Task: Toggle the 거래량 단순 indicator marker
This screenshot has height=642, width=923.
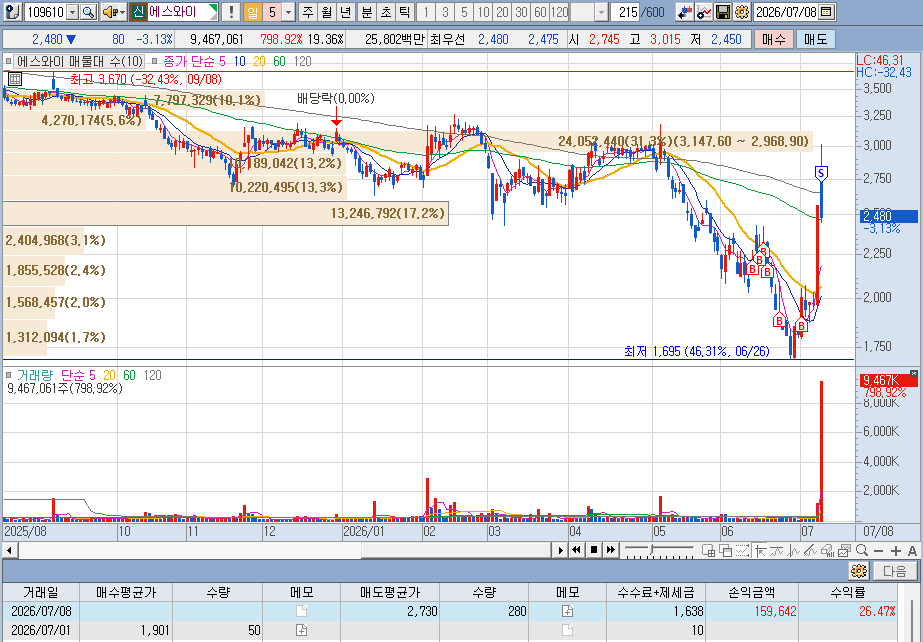Action: 9,375
